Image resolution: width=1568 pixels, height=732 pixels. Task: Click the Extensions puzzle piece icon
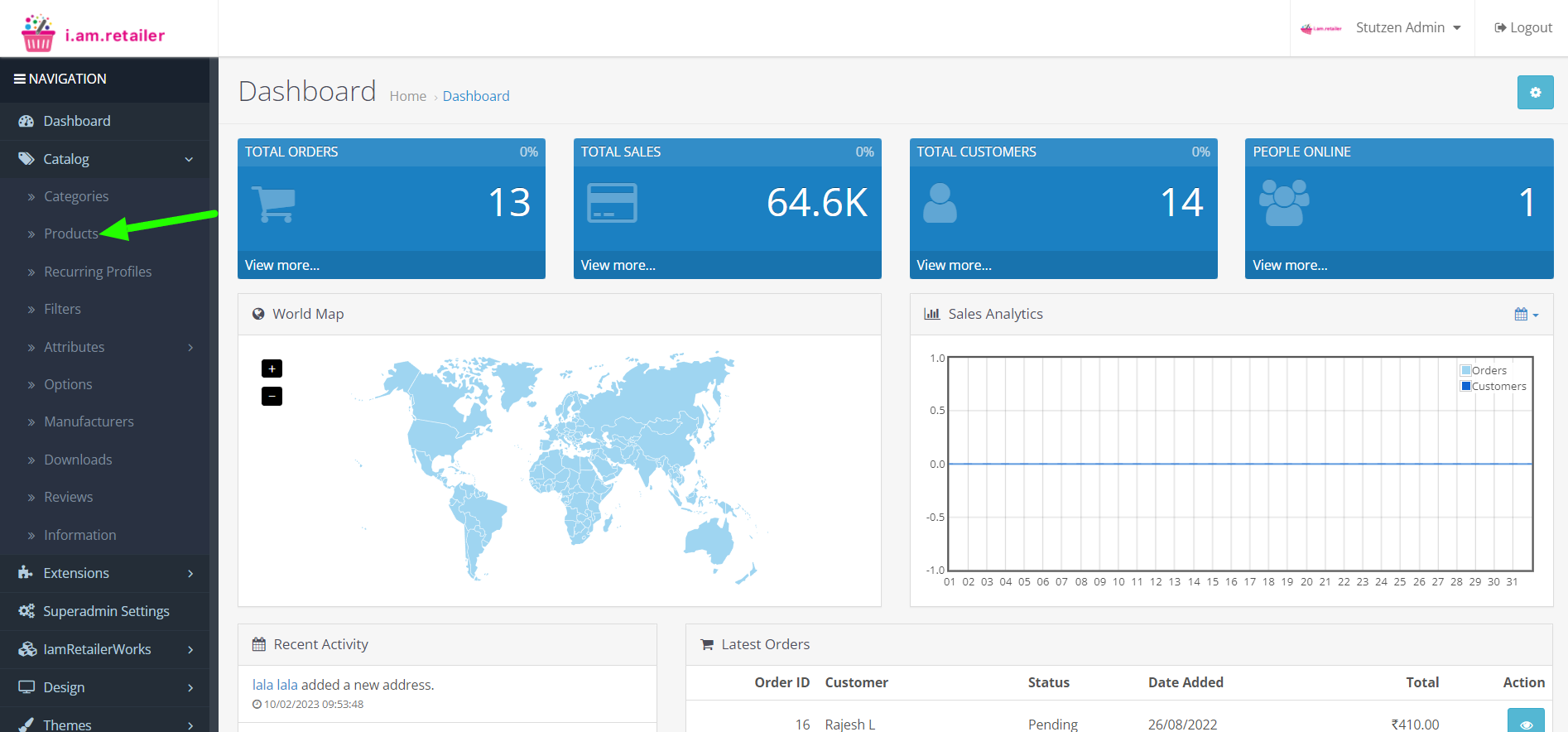tap(26, 573)
